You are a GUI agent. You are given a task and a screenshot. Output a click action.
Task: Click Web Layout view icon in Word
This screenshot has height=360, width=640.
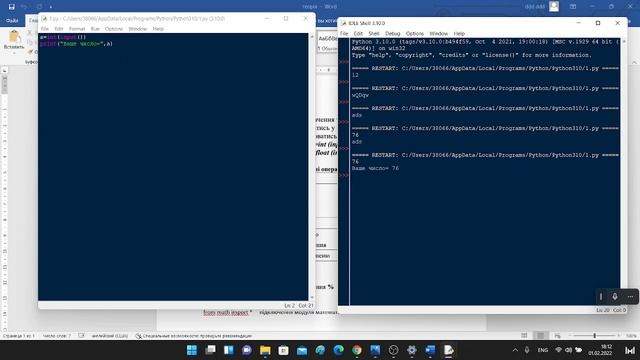[557, 336]
